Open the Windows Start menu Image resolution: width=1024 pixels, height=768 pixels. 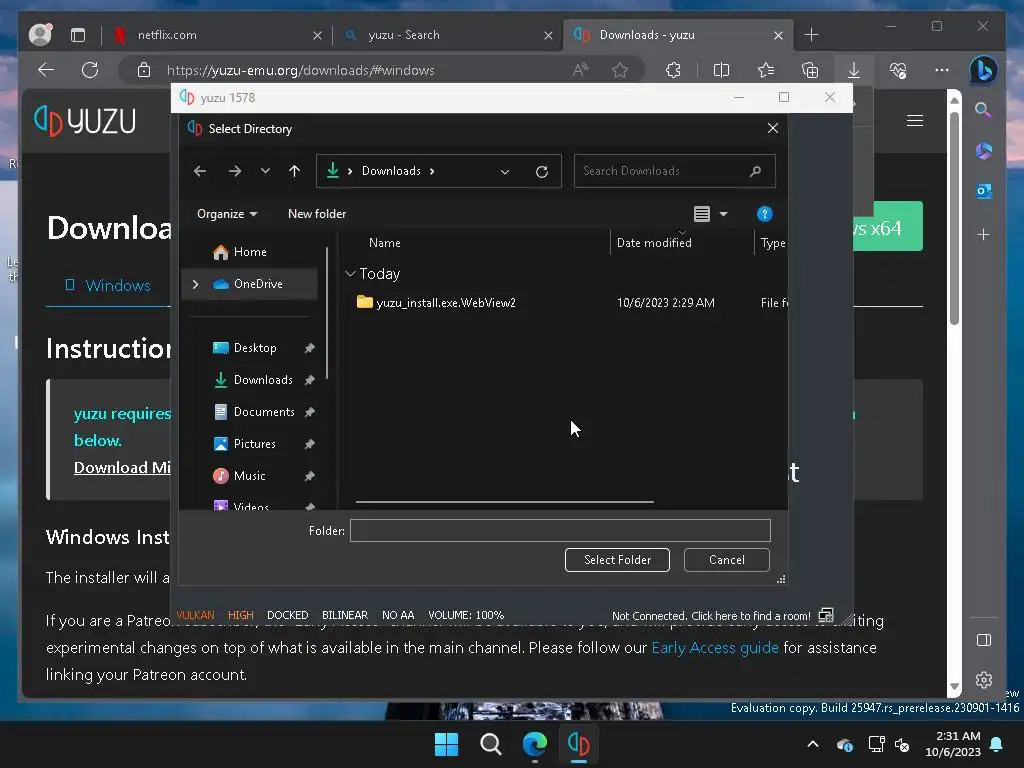447,744
